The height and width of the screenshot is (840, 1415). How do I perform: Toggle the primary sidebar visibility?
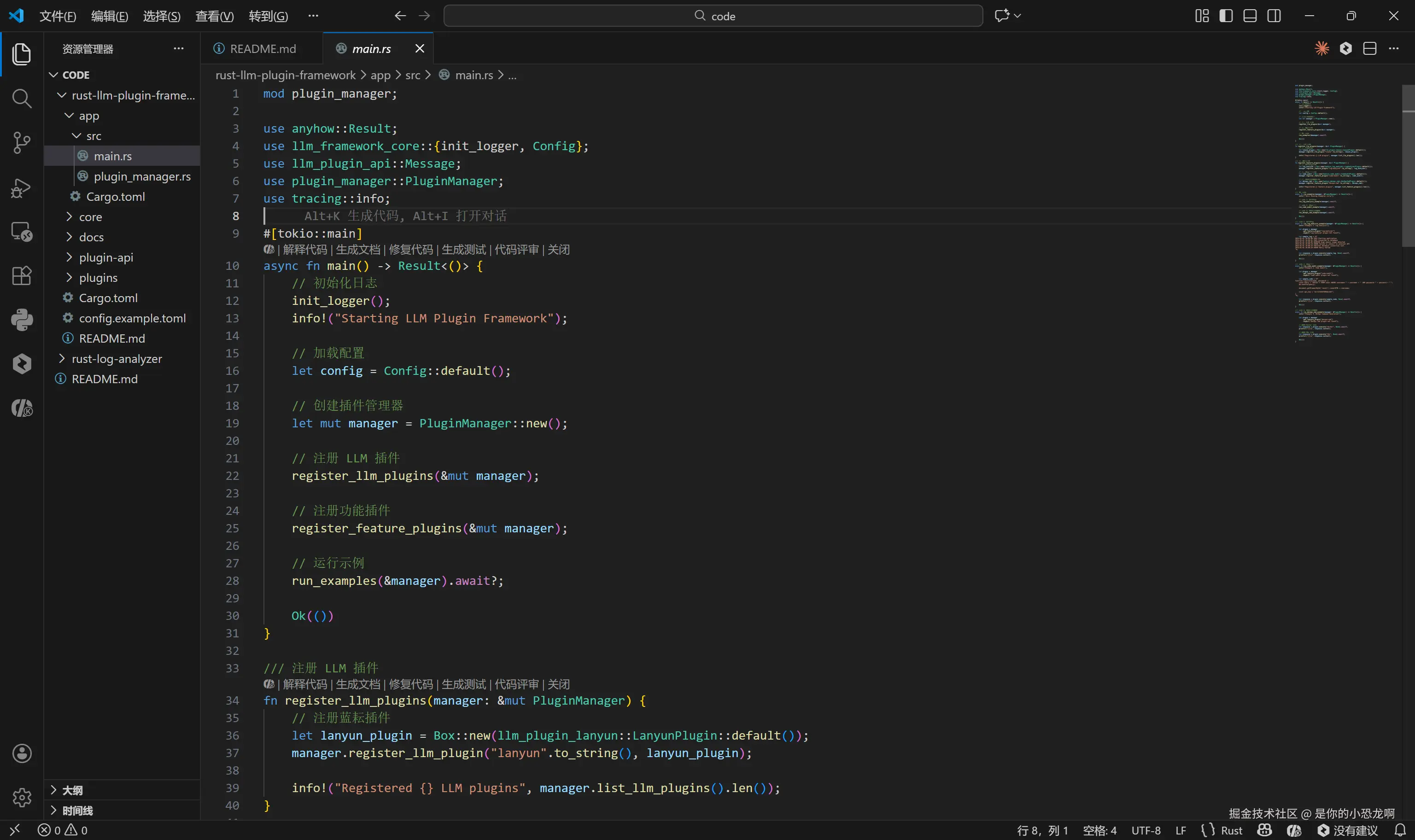tap(1226, 16)
